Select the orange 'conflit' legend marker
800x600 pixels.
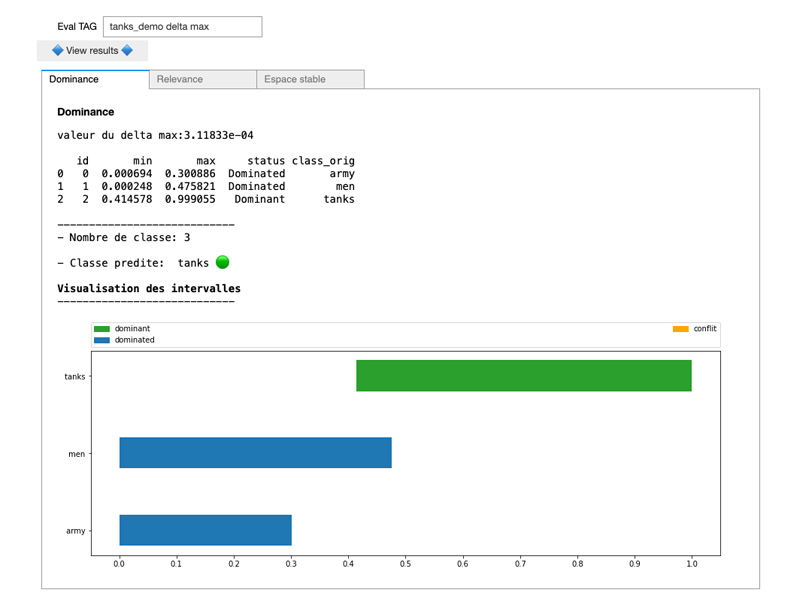(681, 328)
